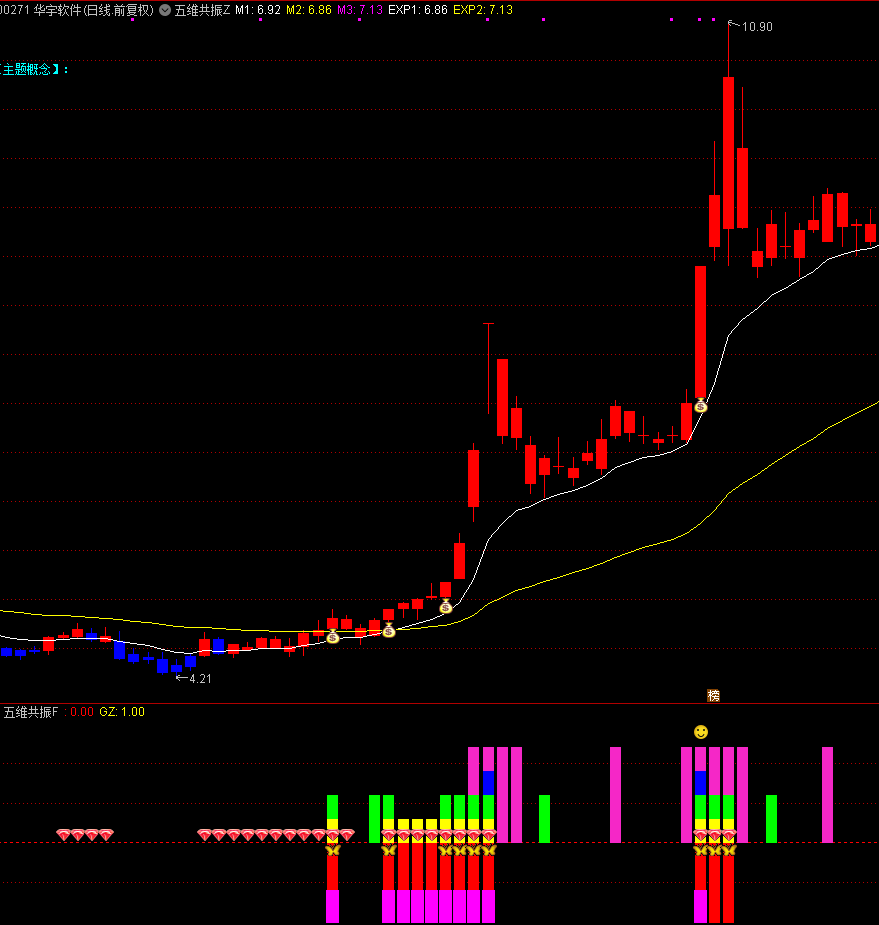Click the rightmost green bar in the indicator panel

pos(771,819)
